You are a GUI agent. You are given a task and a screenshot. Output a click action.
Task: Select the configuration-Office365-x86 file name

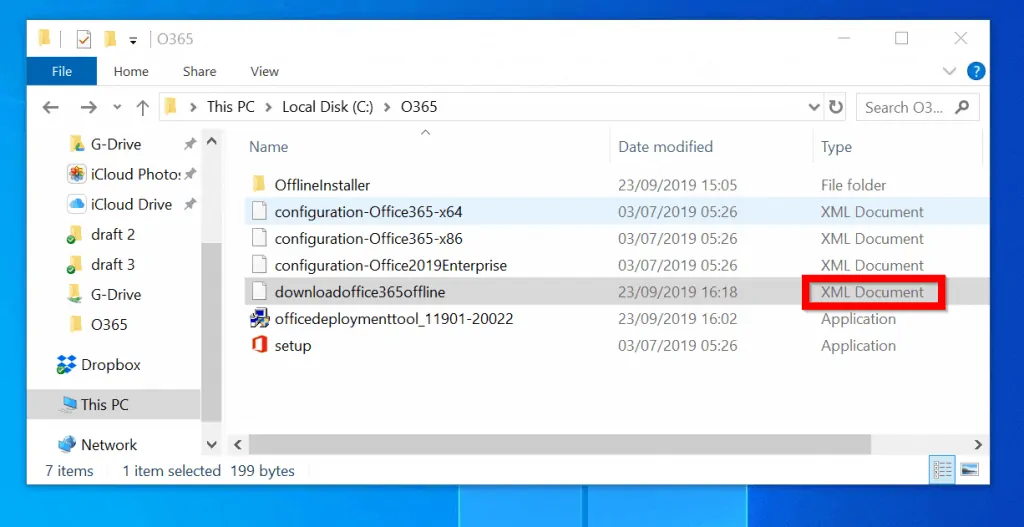click(368, 239)
